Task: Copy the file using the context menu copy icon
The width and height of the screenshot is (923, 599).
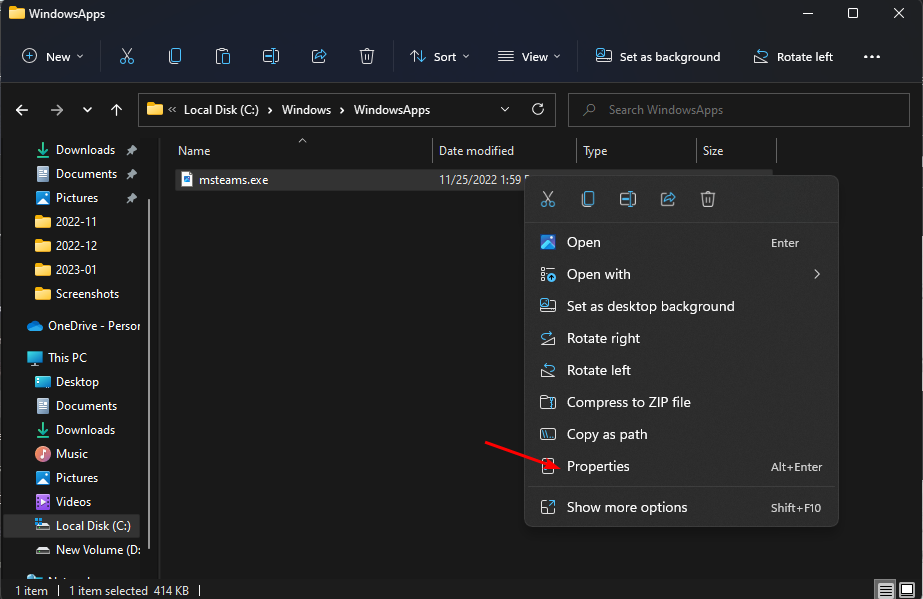Action: click(588, 199)
